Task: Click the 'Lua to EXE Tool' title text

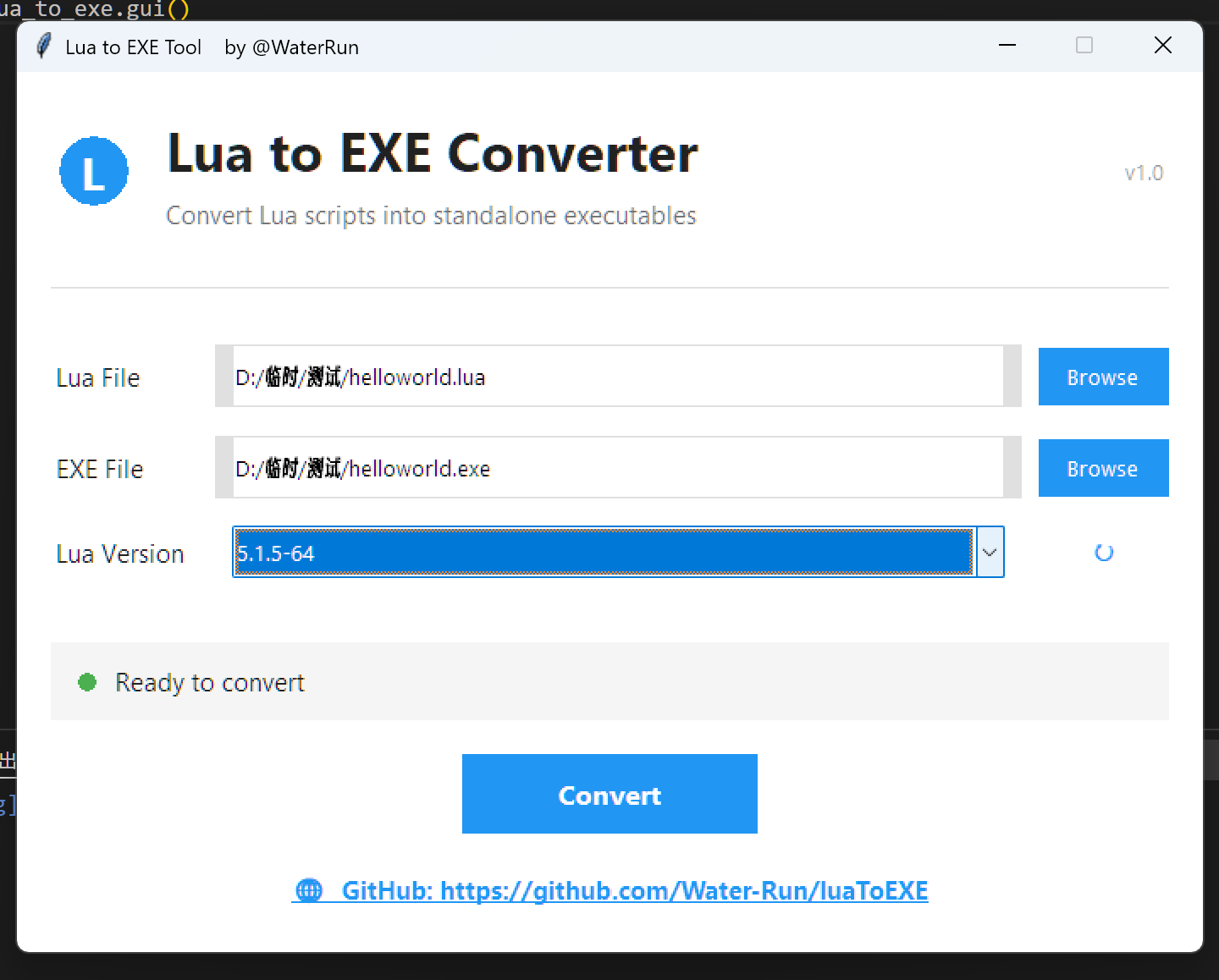Action: 133,47
